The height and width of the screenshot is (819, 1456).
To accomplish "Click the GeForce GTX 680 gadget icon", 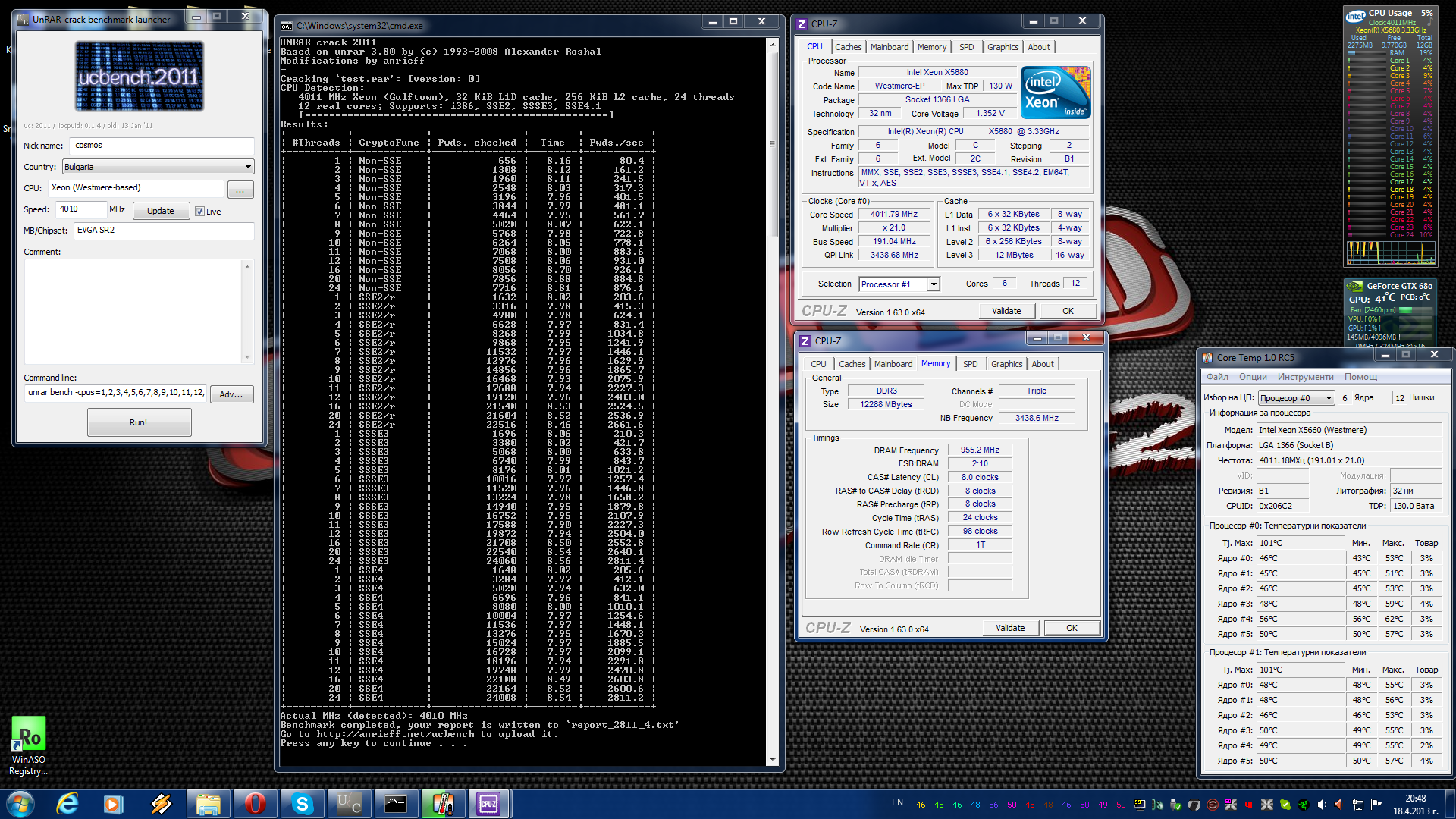I will tap(1354, 287).
